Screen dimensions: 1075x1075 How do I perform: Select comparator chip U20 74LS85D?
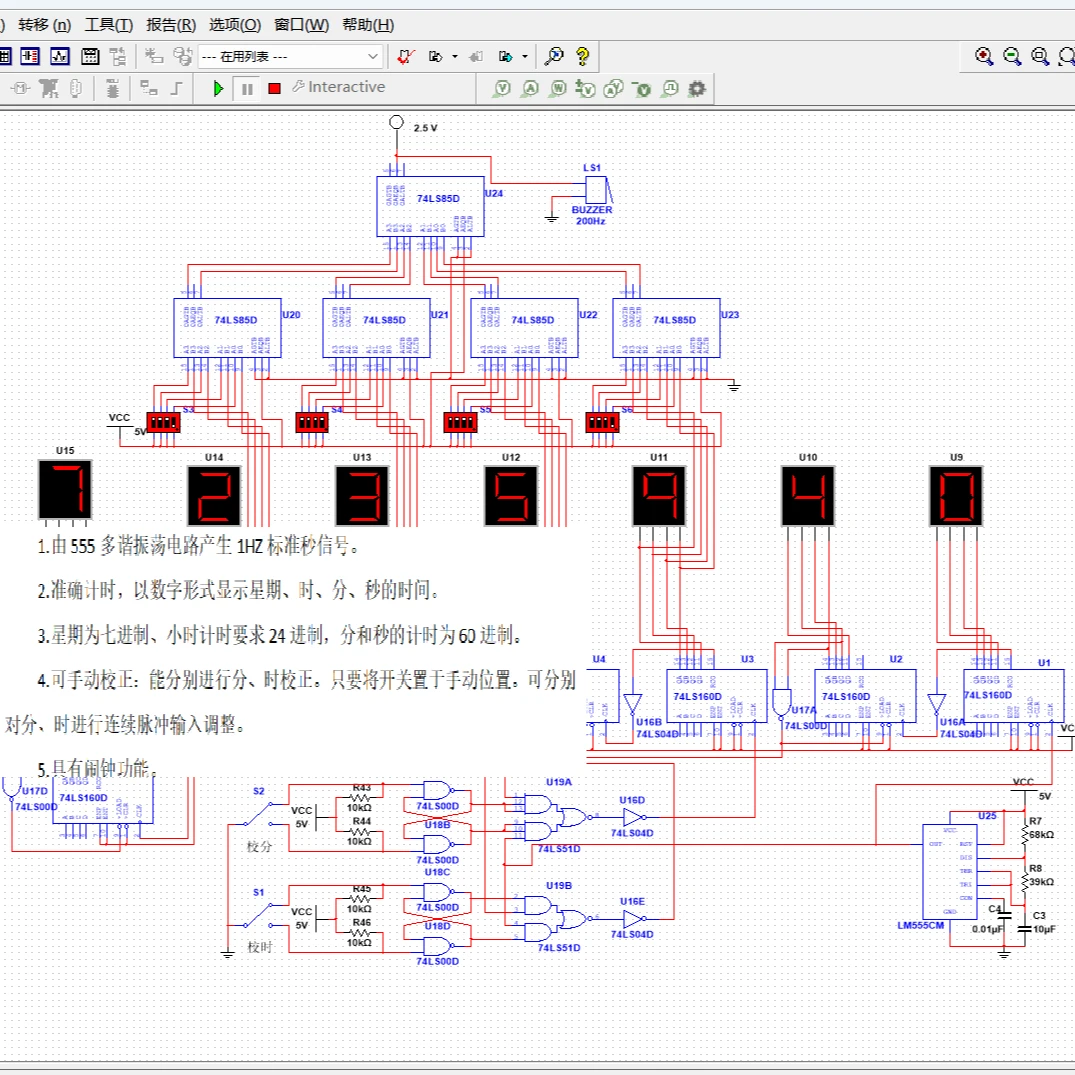click(x=228, y=328)
